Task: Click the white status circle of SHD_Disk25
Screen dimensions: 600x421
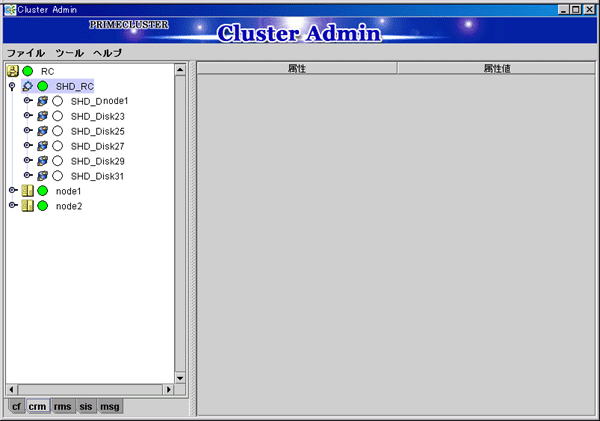Action: click(57, 131)
